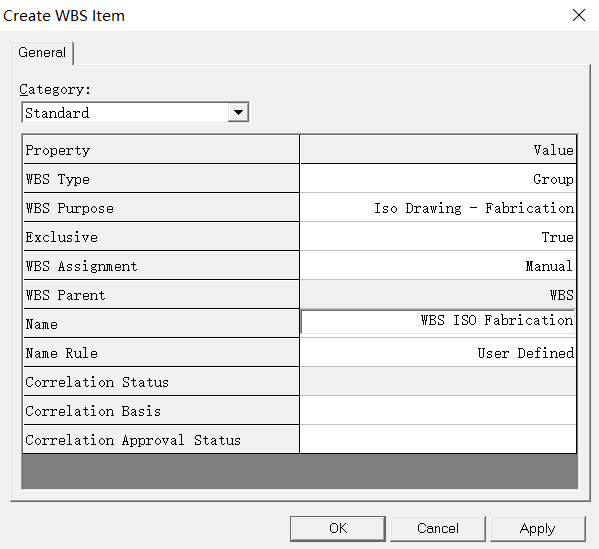Select the Exclusive property label
The image size is (599, 549).
[x=161, y=237]
